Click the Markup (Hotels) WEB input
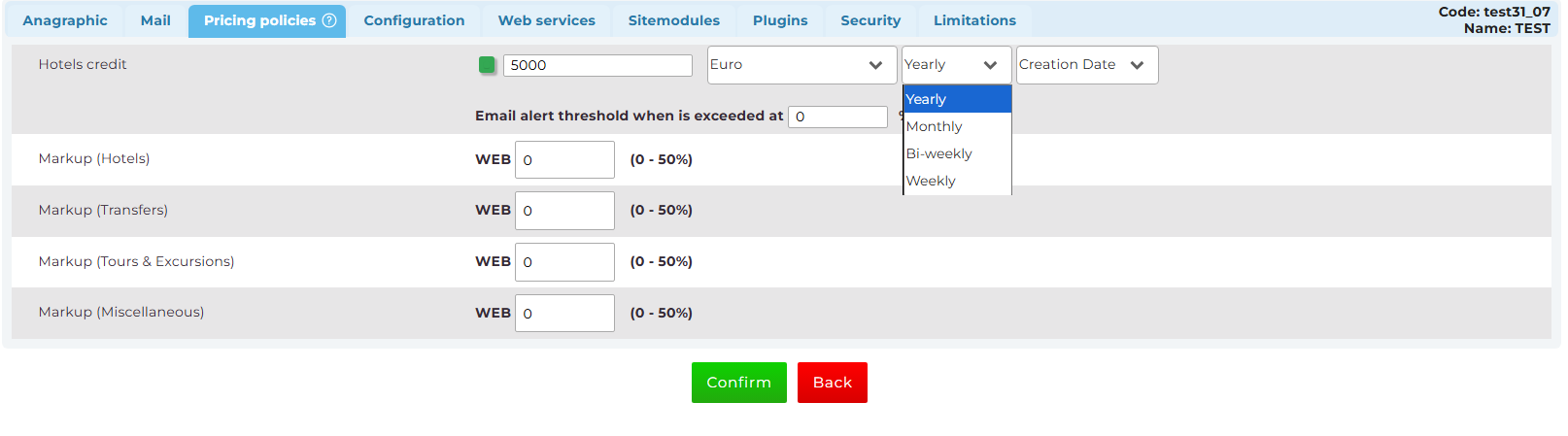The image size is (1568, 436). [564, 159]
